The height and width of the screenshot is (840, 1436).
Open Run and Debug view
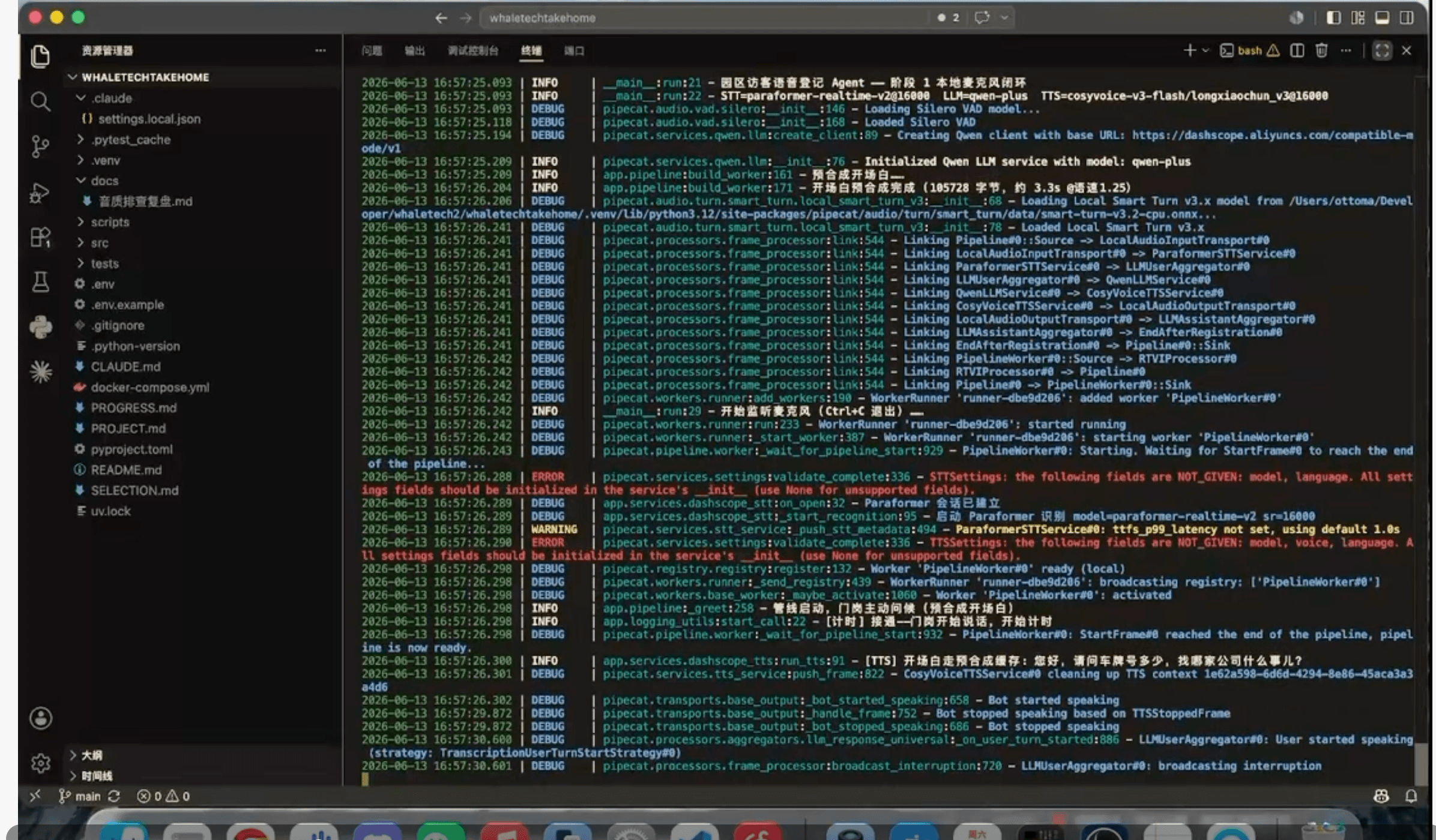[x=40, y=193]
